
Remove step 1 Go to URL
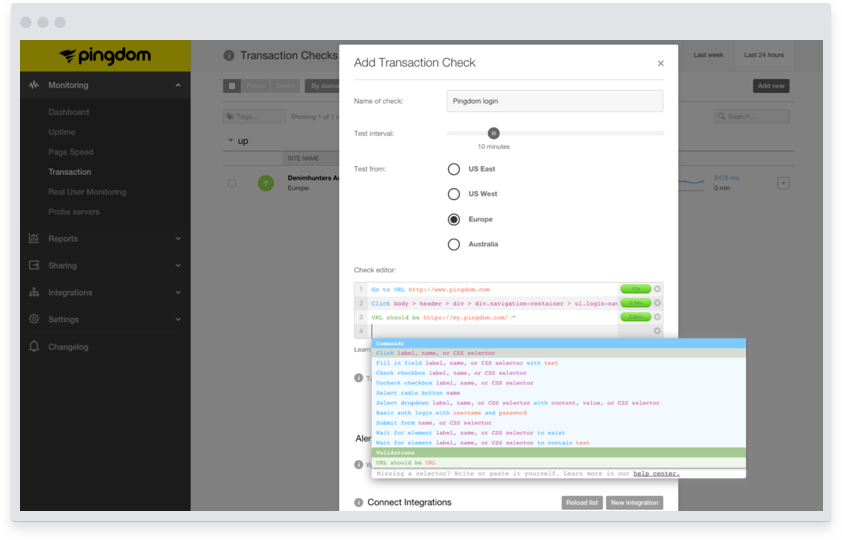657,289
